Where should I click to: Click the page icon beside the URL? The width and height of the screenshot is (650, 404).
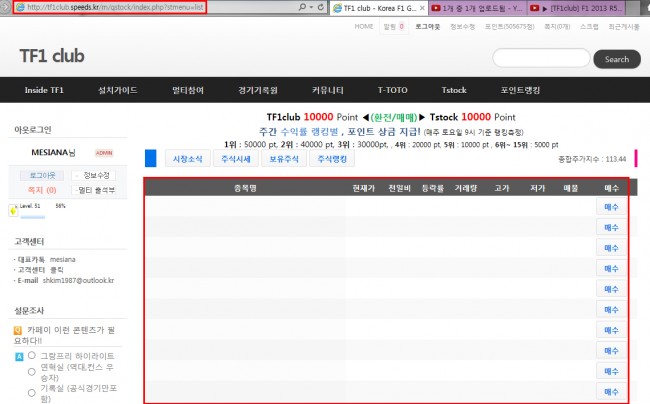click(19, 7)
